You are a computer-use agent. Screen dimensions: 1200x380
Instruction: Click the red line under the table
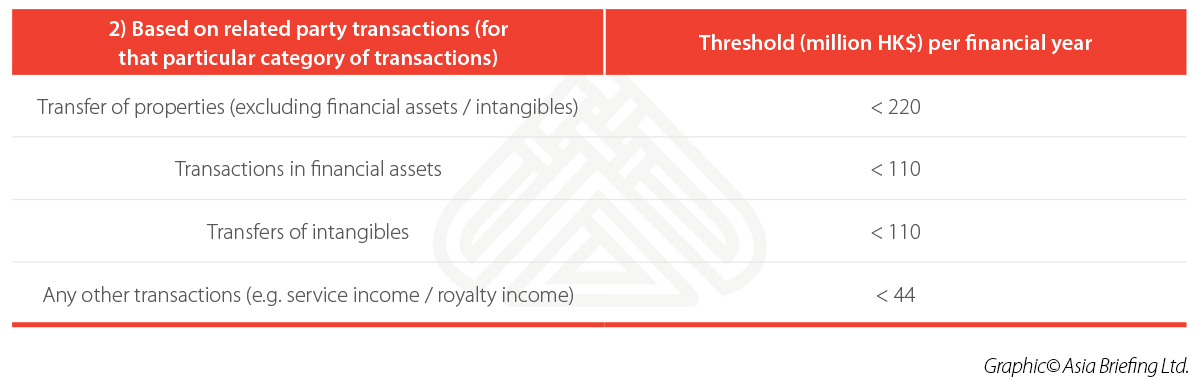pyautogui.click(x=600, y=324)
